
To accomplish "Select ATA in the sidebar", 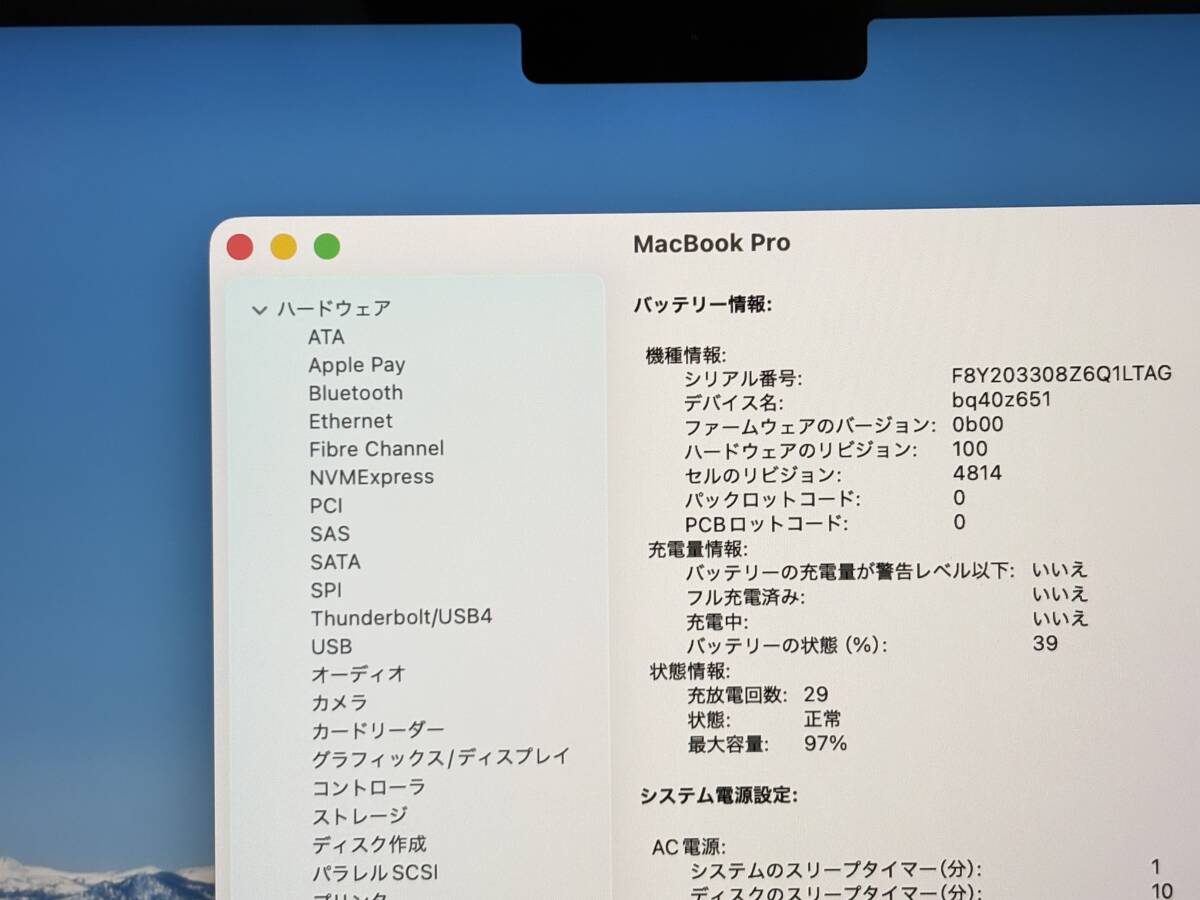I will click(x=326, y=337).
